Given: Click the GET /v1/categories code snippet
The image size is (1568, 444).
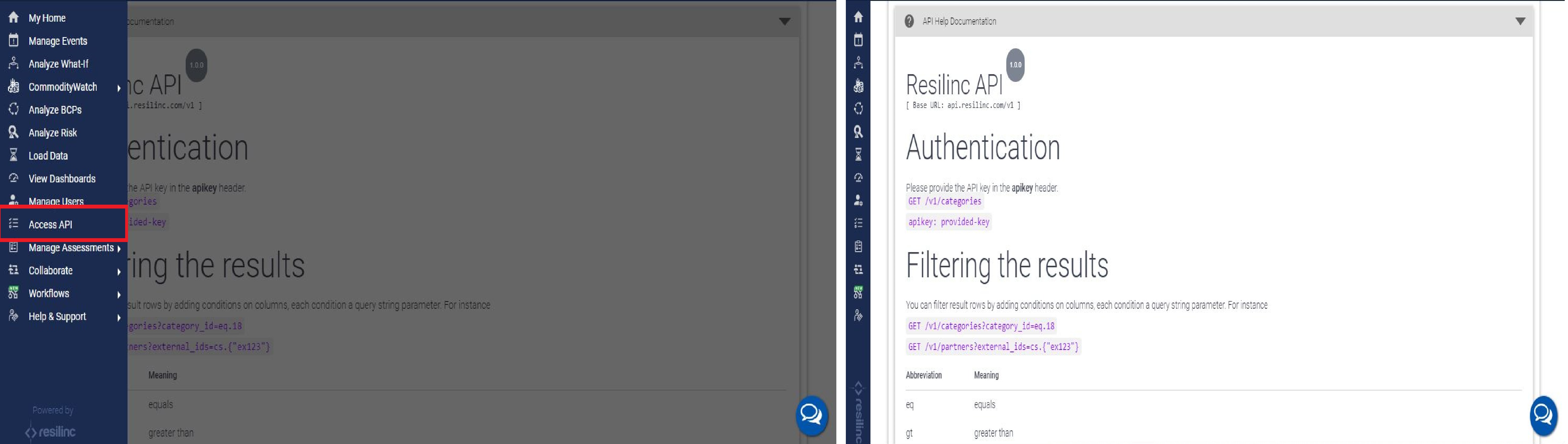Looking at the screenshot, I should 945,202.
